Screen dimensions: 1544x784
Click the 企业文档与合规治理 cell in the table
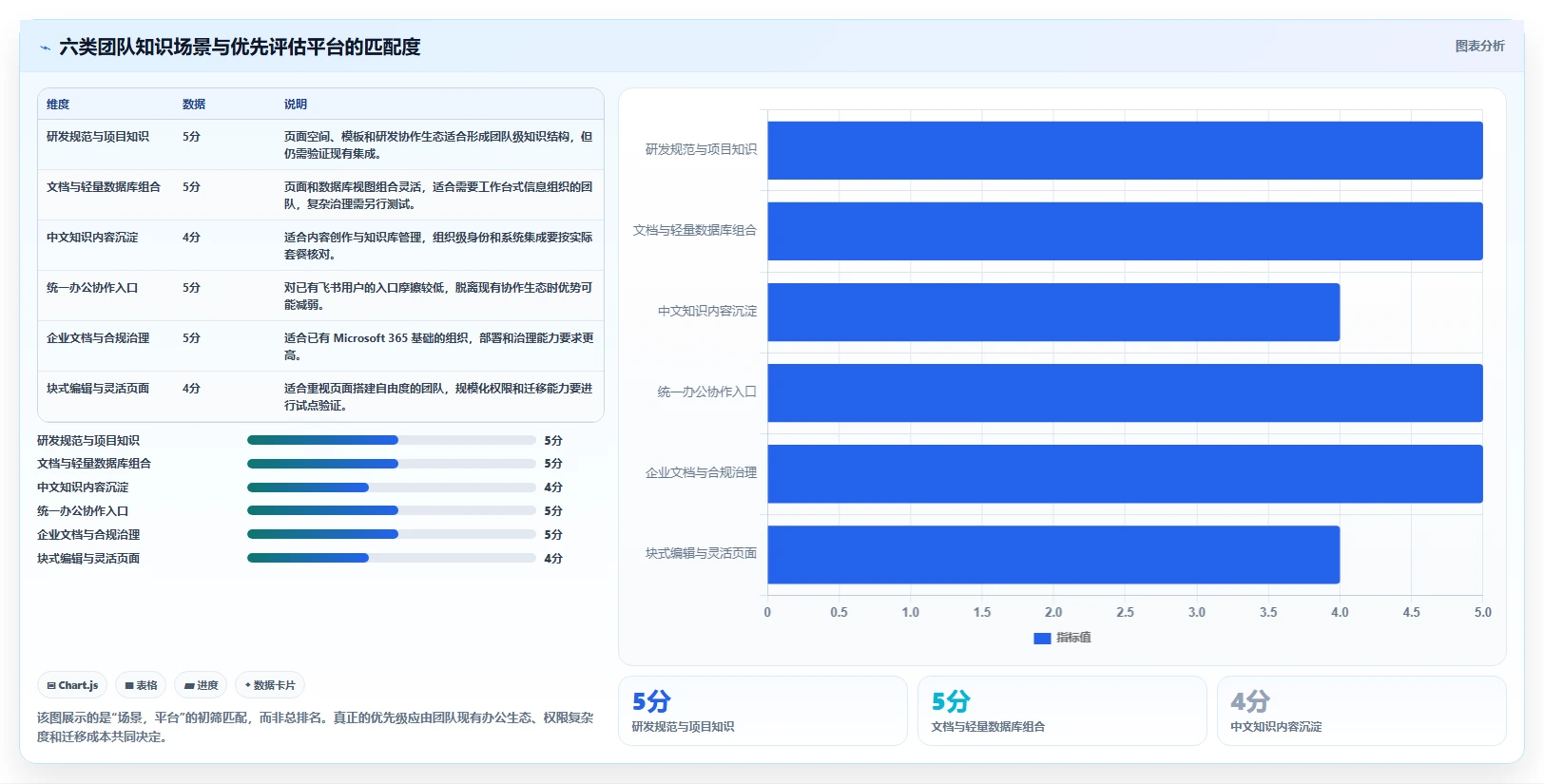click(x=98, y=338)
